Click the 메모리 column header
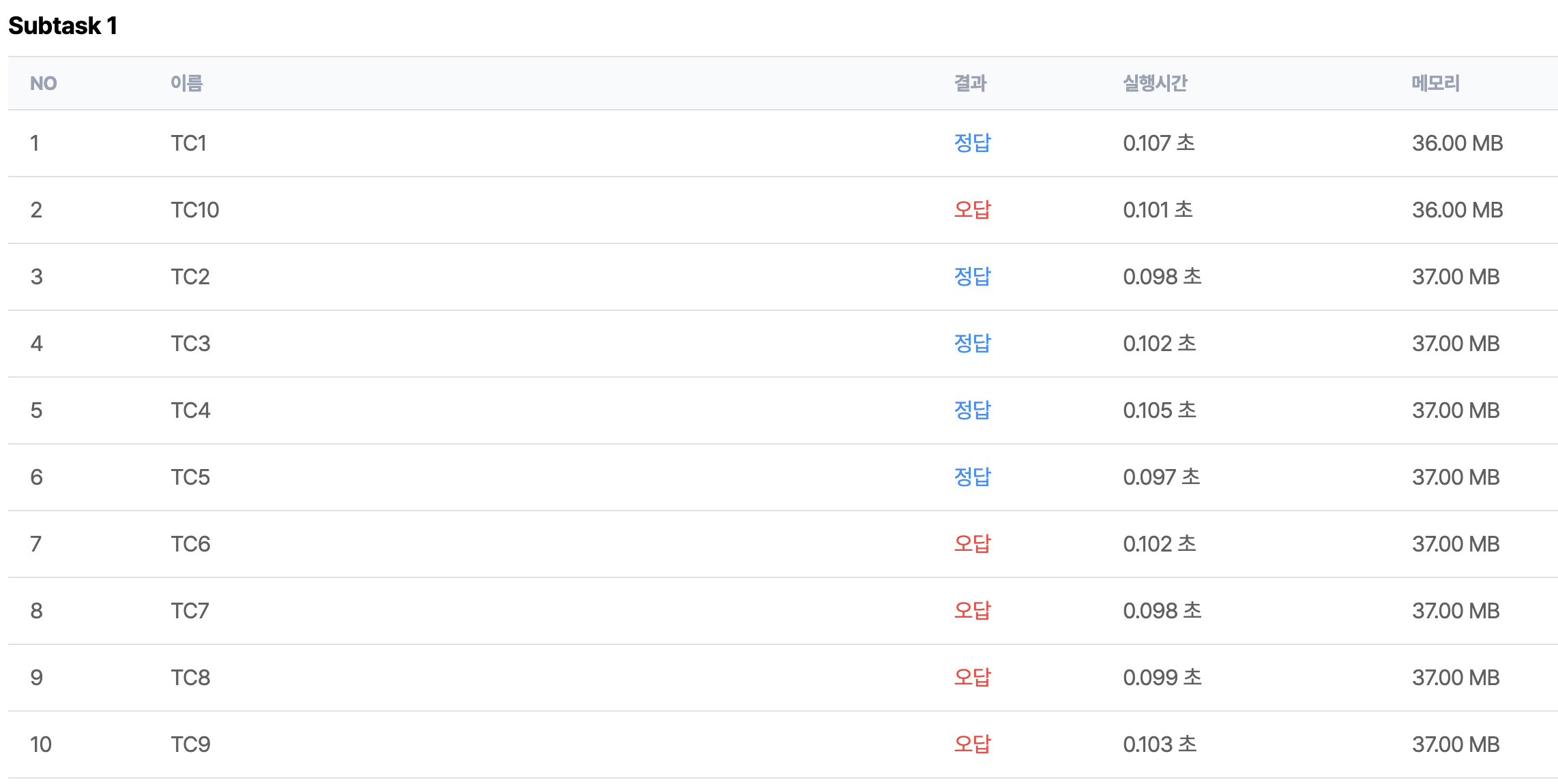The width and height of the screenshot is (1558, 784). click(1435, 83)
